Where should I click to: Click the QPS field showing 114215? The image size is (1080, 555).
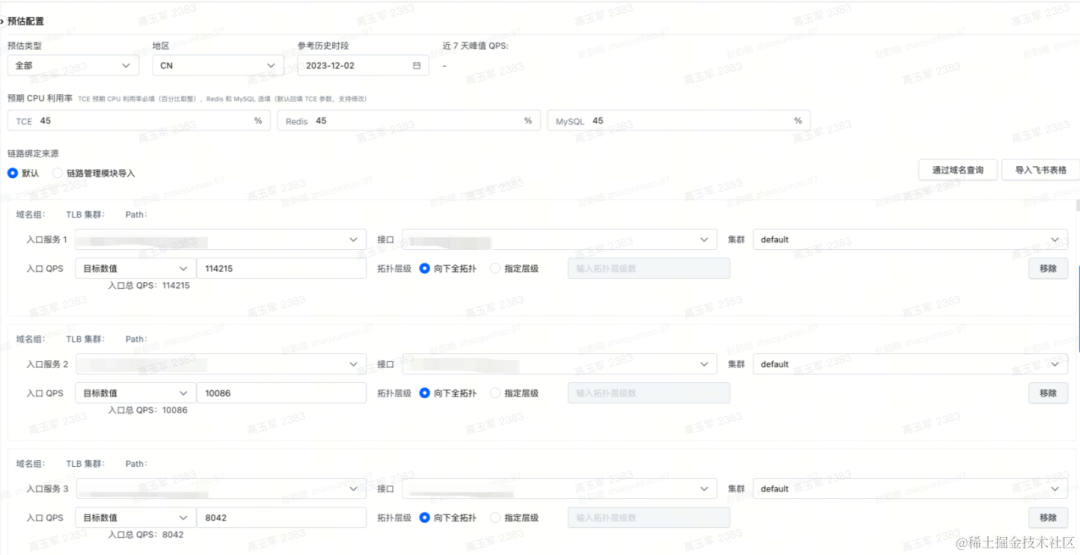pos(282,269)
